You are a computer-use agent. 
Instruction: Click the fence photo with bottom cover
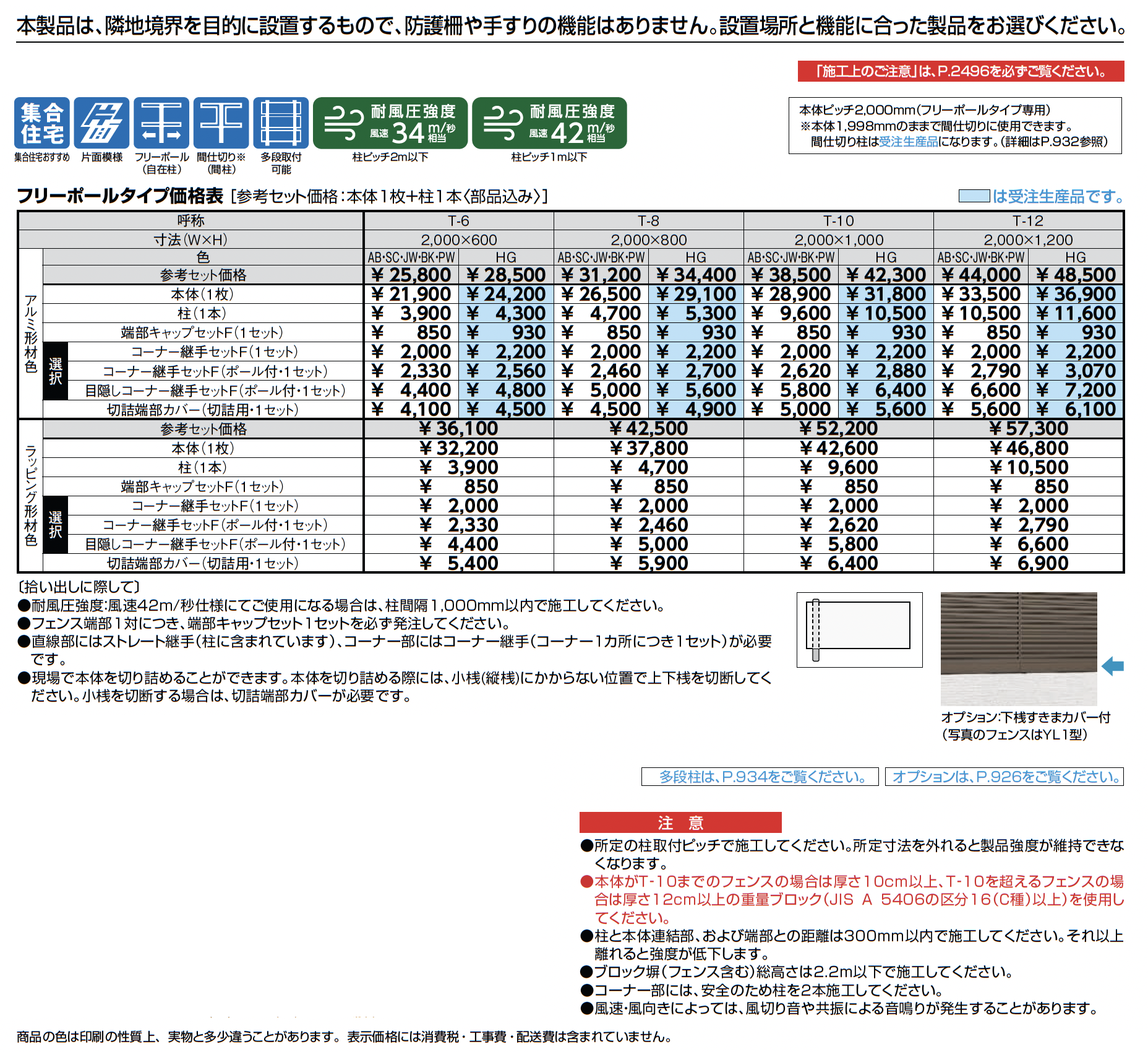(x=1018, y=648)
